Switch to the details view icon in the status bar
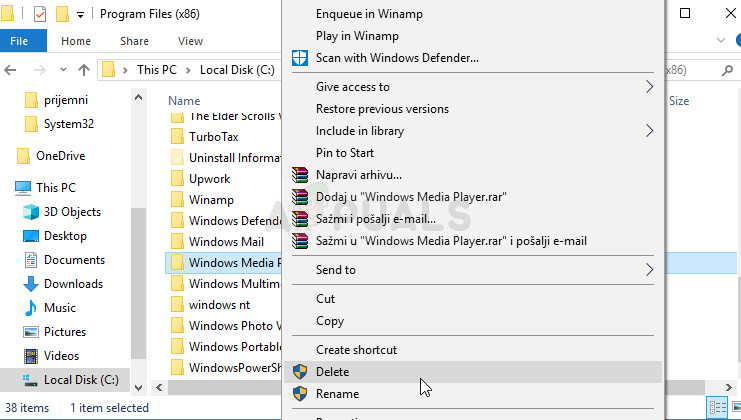This screenshot has width=741, height=420. (x=716, y=408)
